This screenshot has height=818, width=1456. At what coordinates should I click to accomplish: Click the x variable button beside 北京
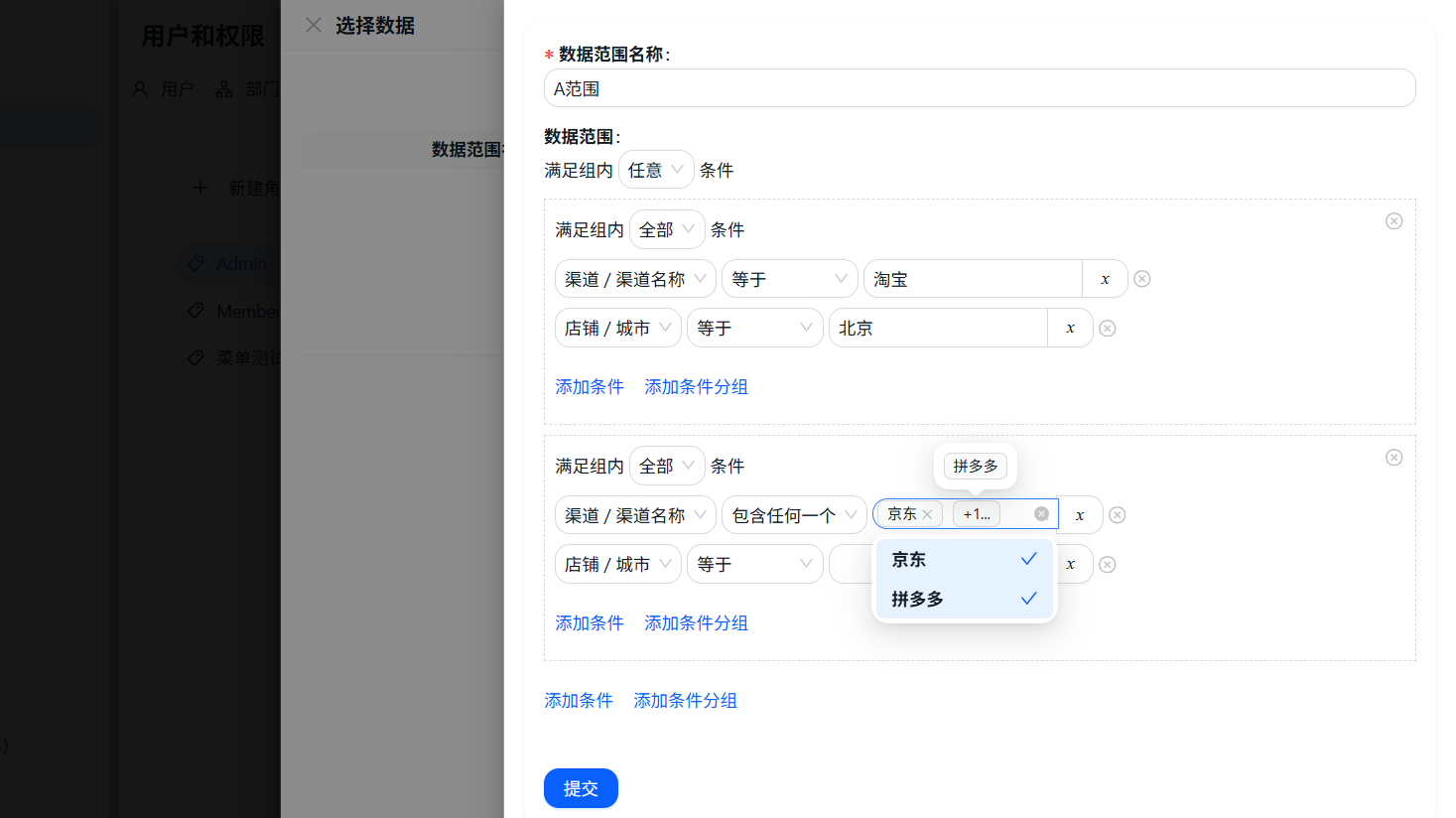(x=1070, y=328)
